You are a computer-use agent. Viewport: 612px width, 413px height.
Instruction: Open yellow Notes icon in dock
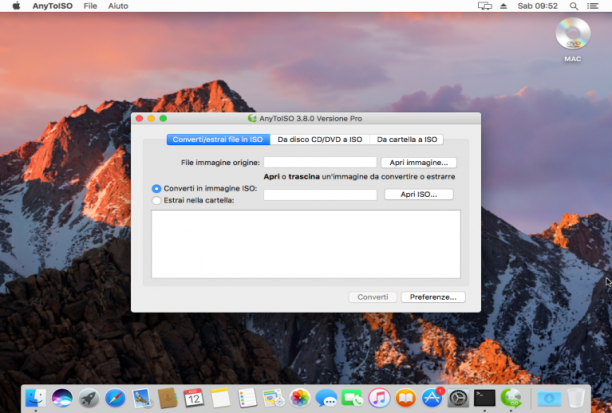pyautogui.click(x=221, y=398)
